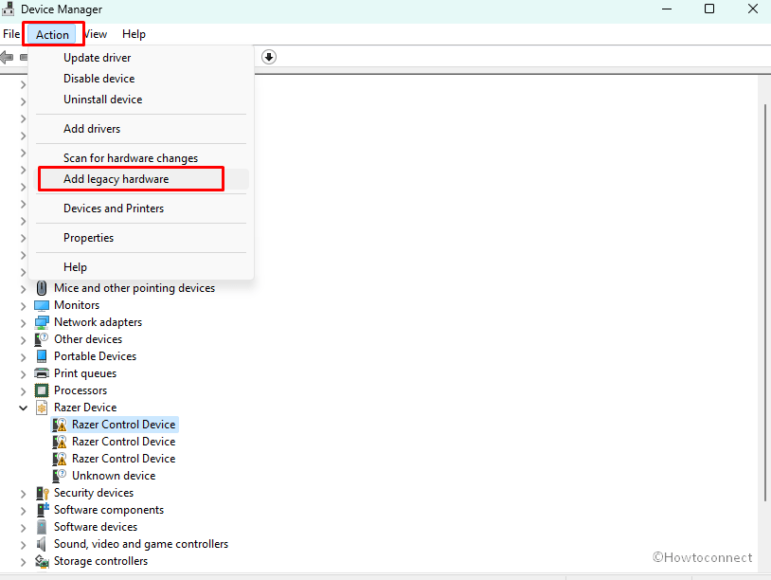Image resolution: width=771 pixels, height=580 pixels.
Task: Select the Network adapters label
Action: [x=98, y=322]
